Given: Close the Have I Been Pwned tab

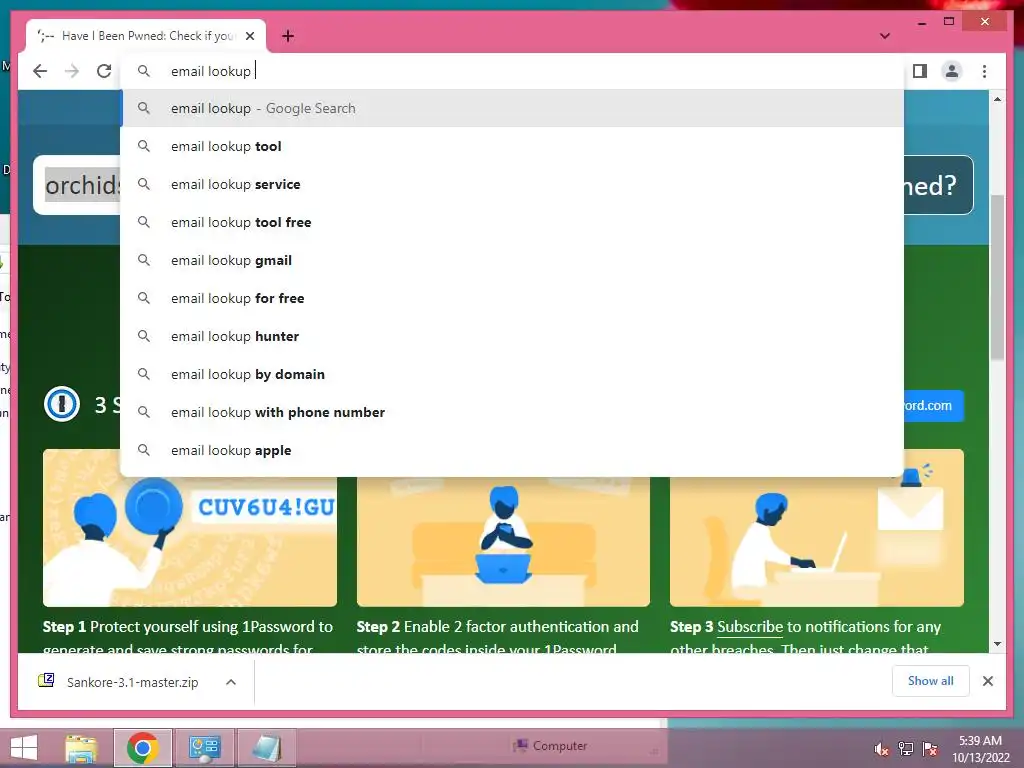Looking at the screenshot, I should [x=250, y=36].
